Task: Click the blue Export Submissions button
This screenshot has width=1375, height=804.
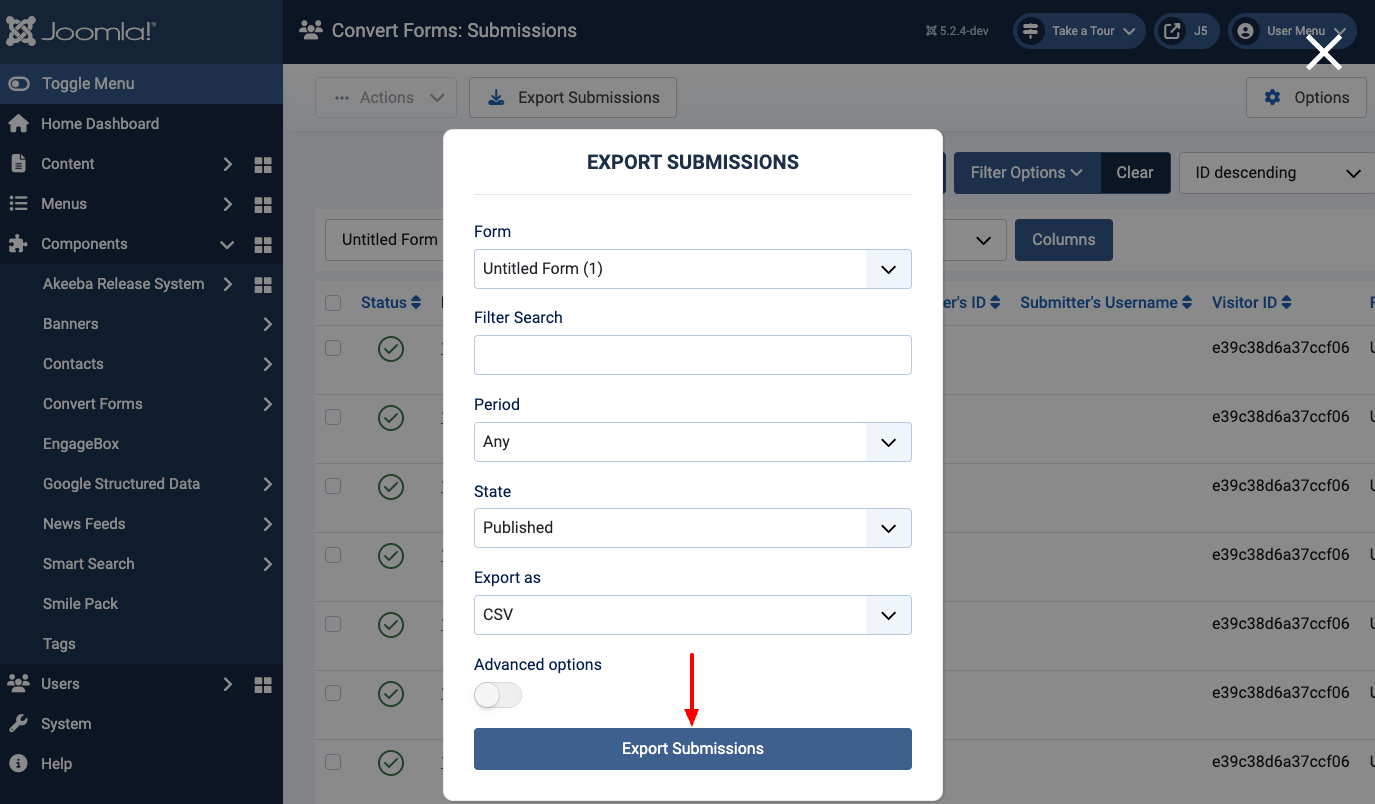Action: [x=693, y=749]
